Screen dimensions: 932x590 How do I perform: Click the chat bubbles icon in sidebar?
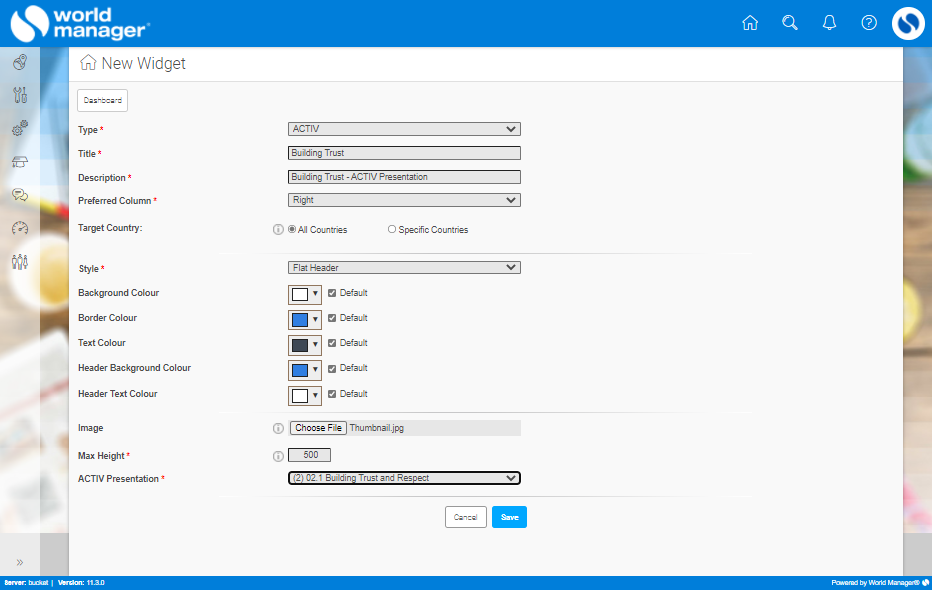[x=19, y=195]
